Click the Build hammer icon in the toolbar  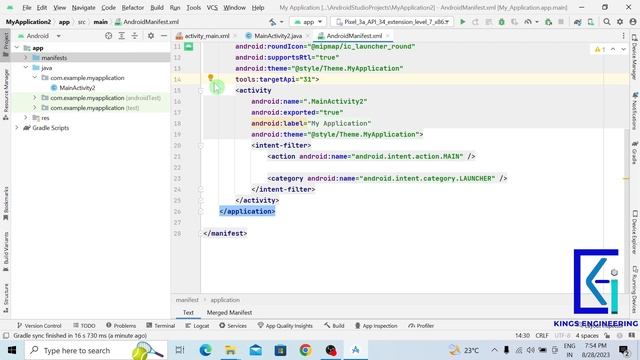click(273, 22)
